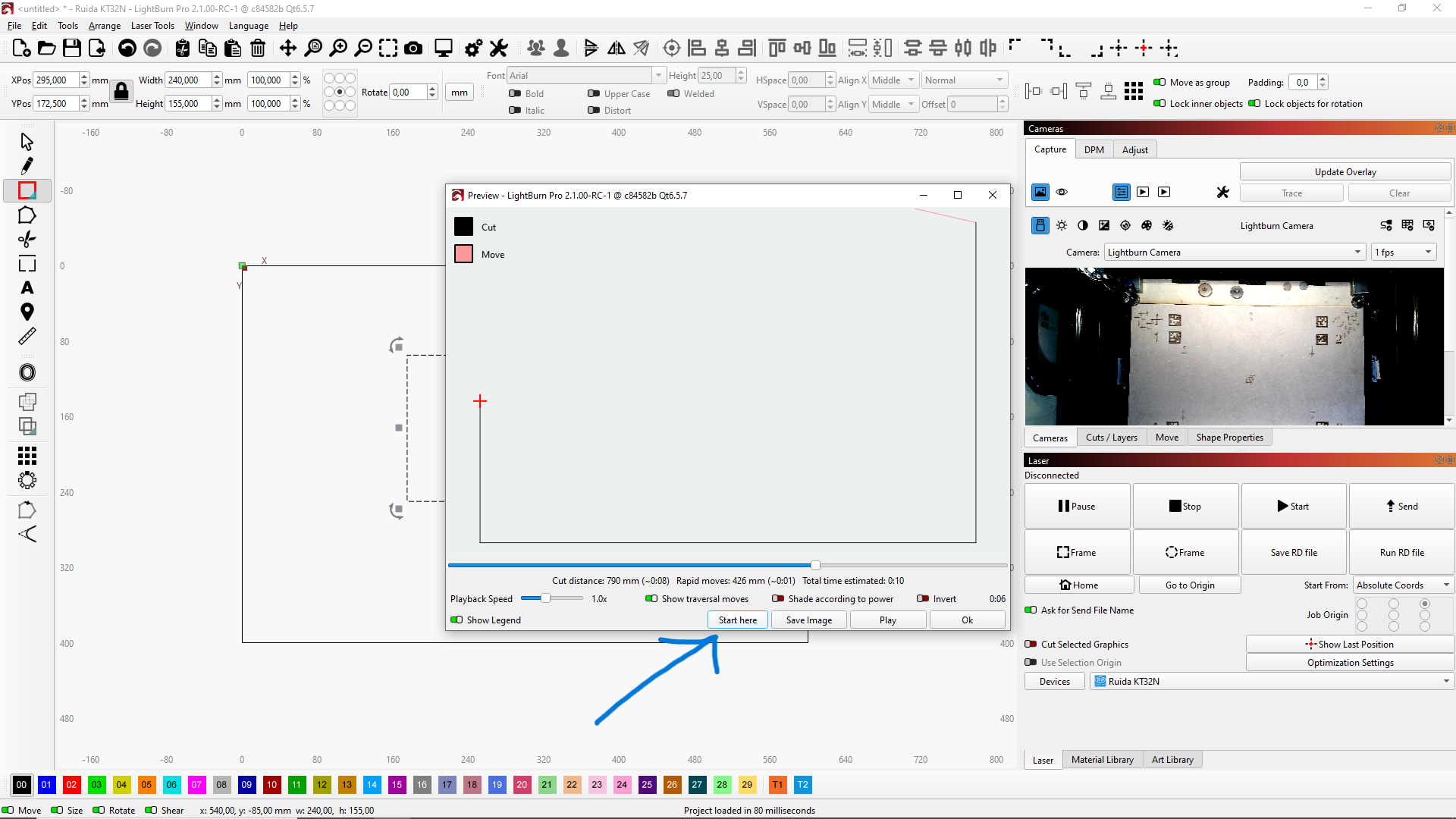Image resolution: width=1456 pixels, height=819 pixels.
Task: Select the Measure ruler tool
Action: [27, 336]
